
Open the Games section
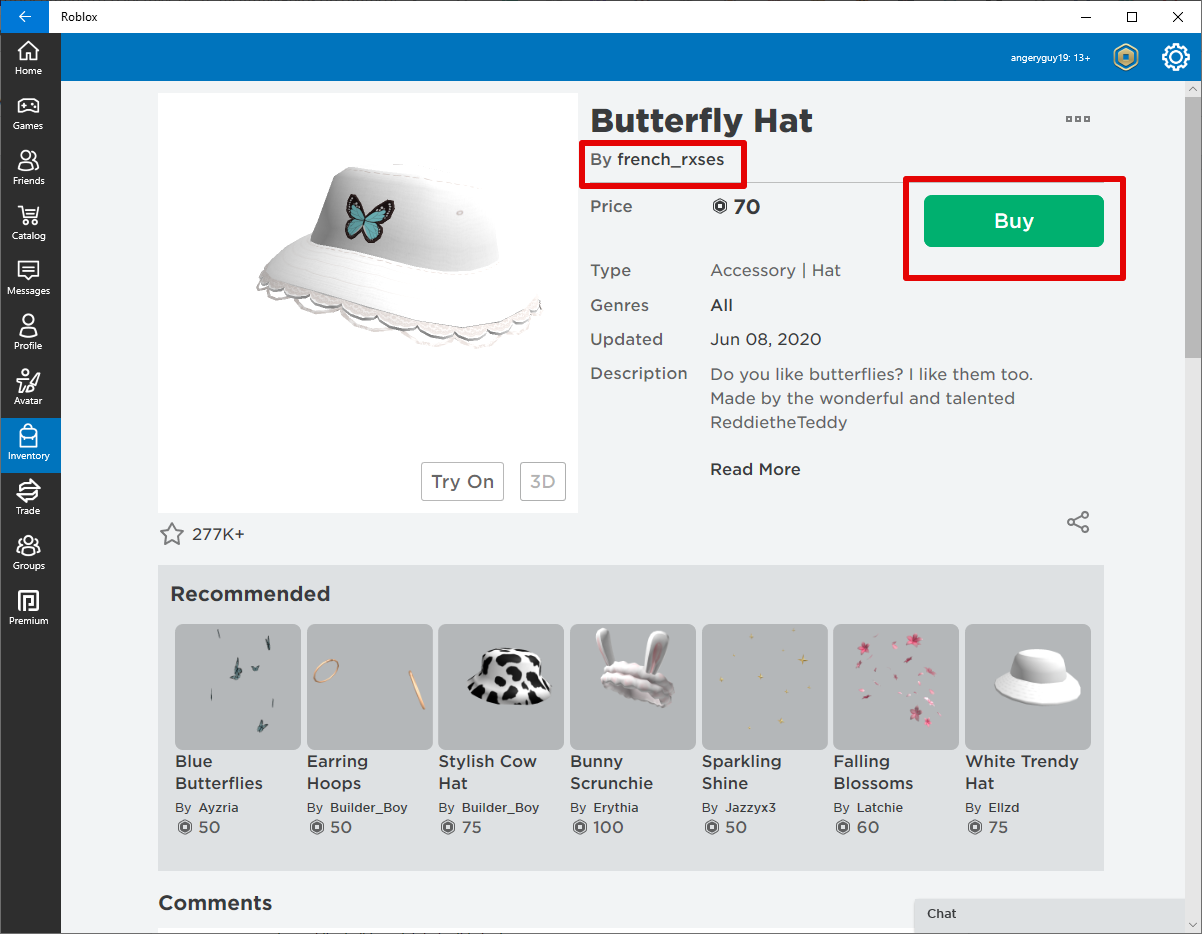29,113
